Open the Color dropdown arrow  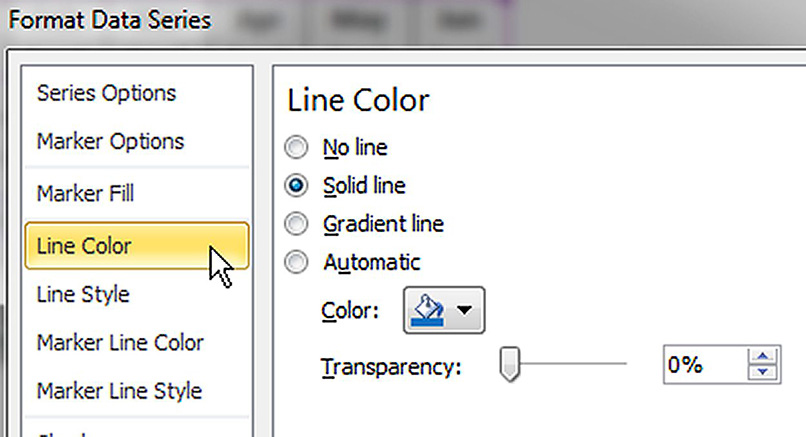[x=463, y=311]
